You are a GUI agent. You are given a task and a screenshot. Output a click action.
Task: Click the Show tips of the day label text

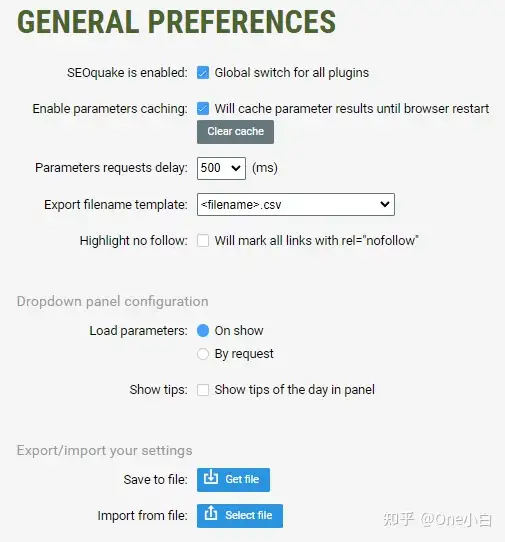pyautogui.click(x=294, y=390)
